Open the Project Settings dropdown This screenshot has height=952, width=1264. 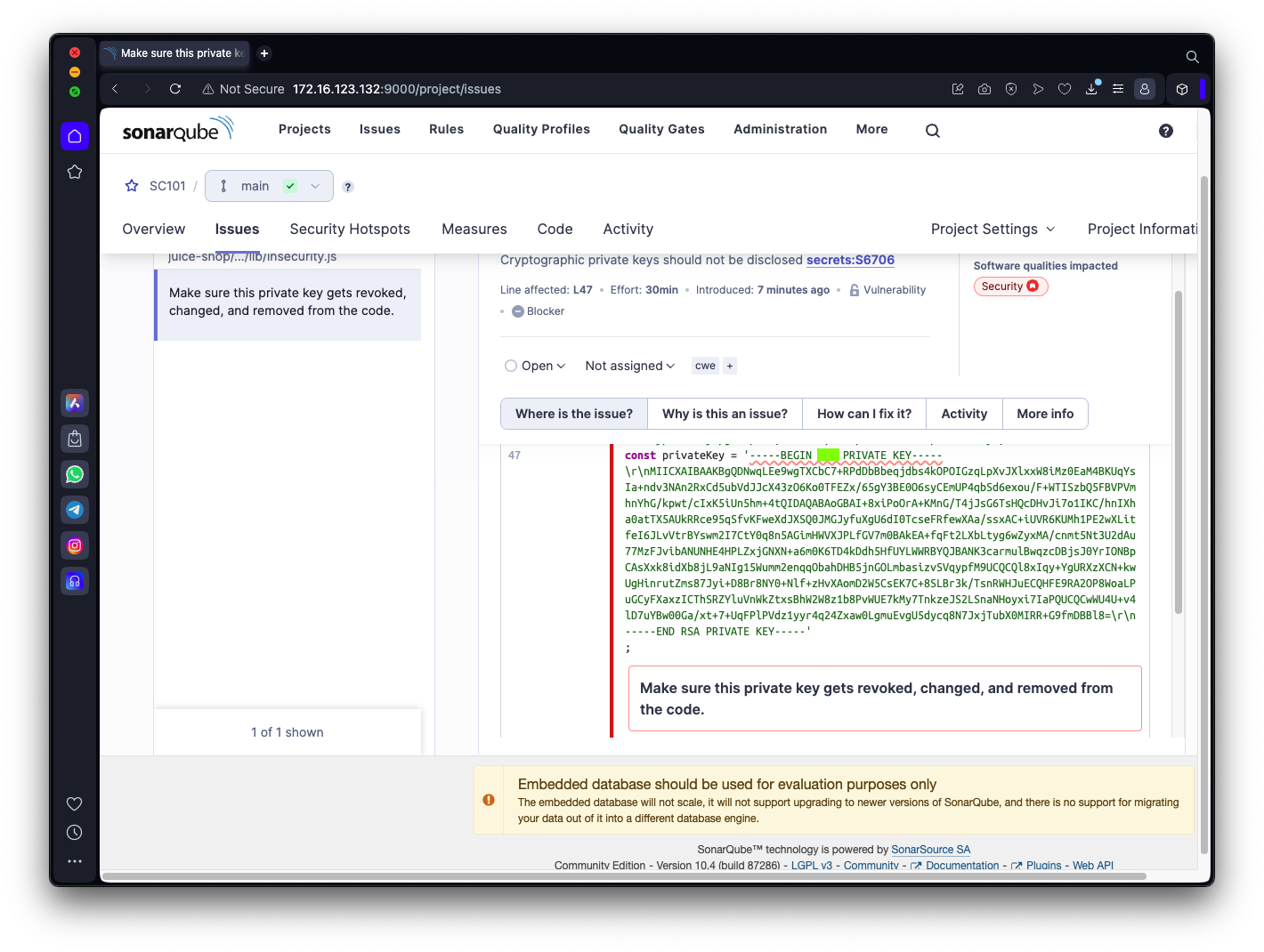pos(993,229)
